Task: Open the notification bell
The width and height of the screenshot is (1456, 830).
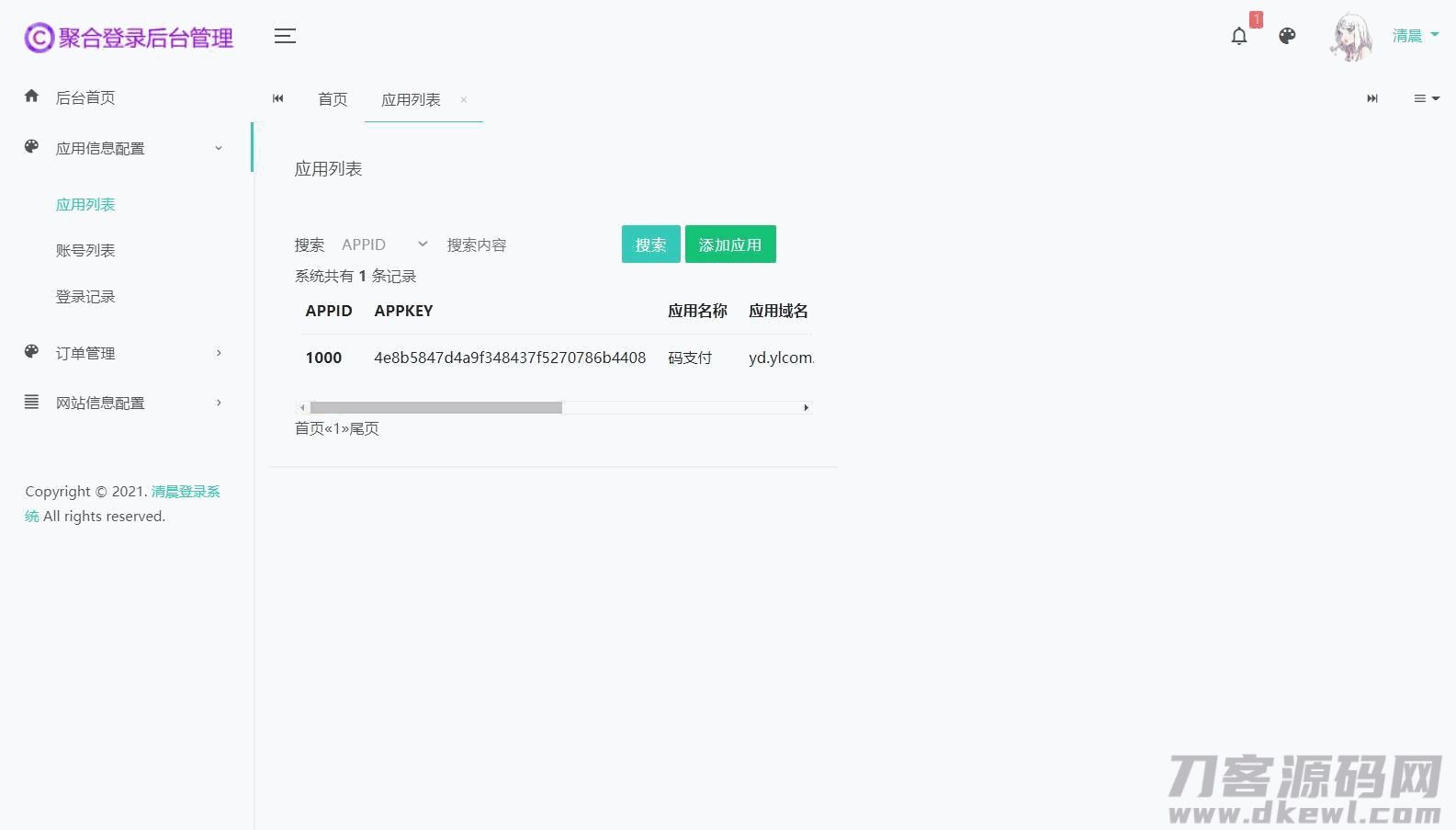Action: coord(1239,37)
